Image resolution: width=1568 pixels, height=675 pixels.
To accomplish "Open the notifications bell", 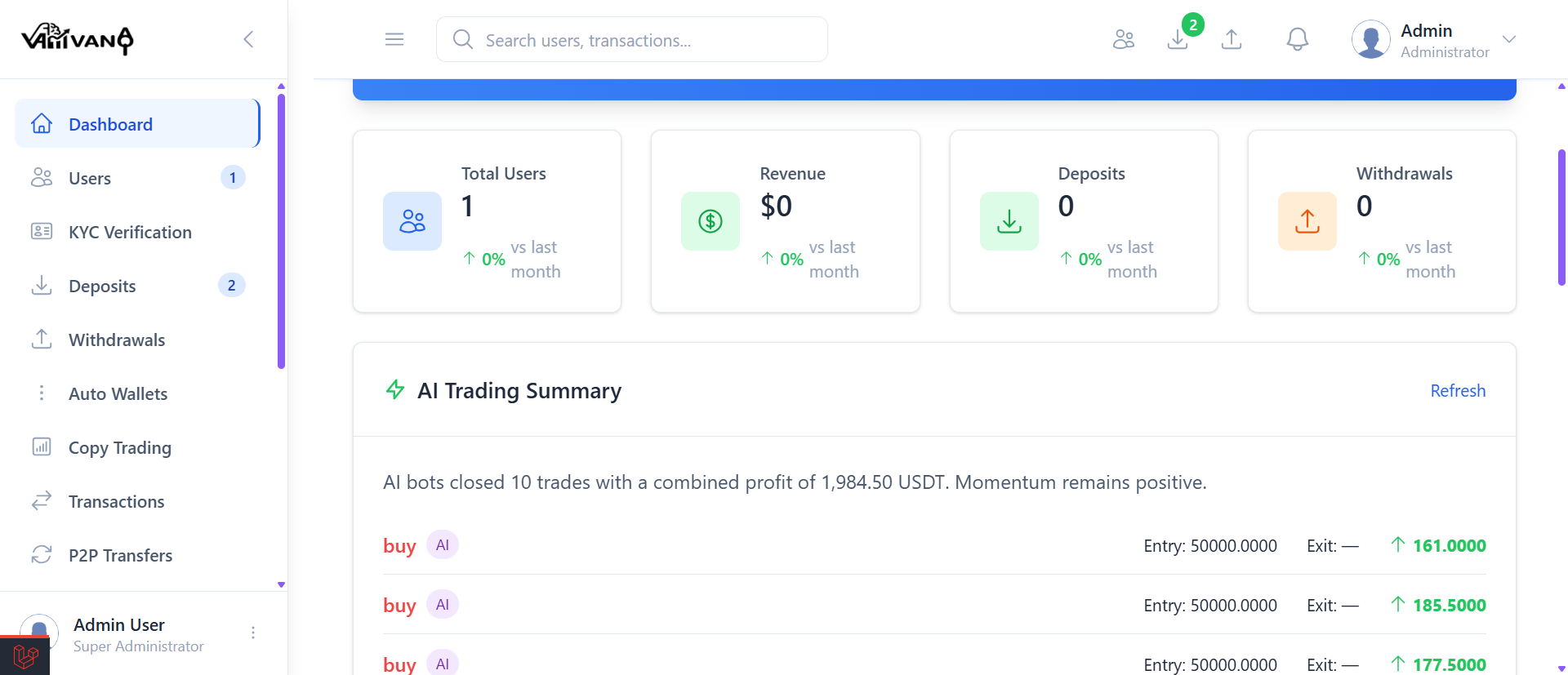I will 1297,39.
